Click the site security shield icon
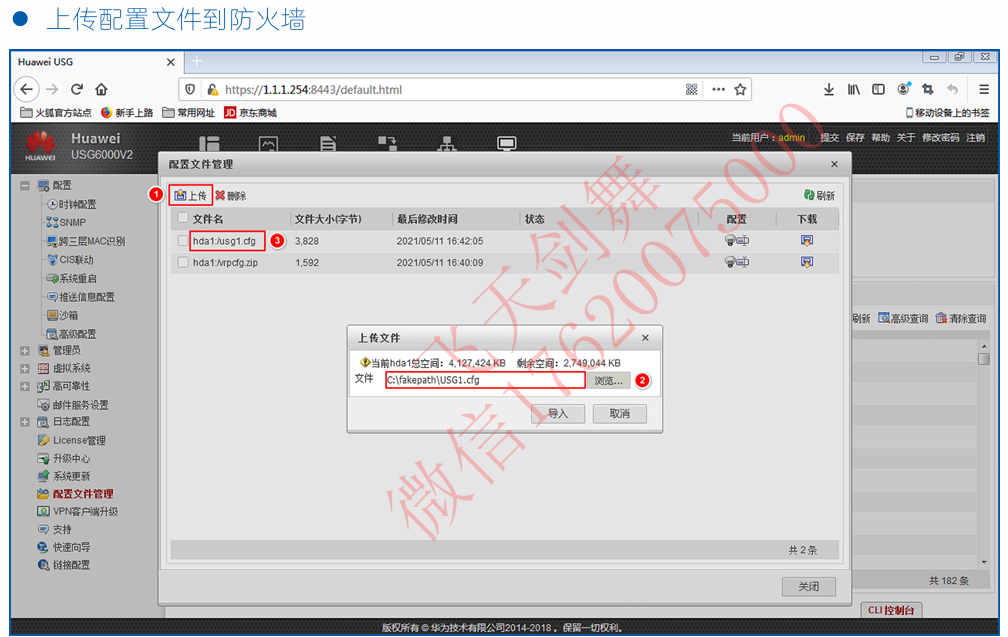 coord(190,89)
